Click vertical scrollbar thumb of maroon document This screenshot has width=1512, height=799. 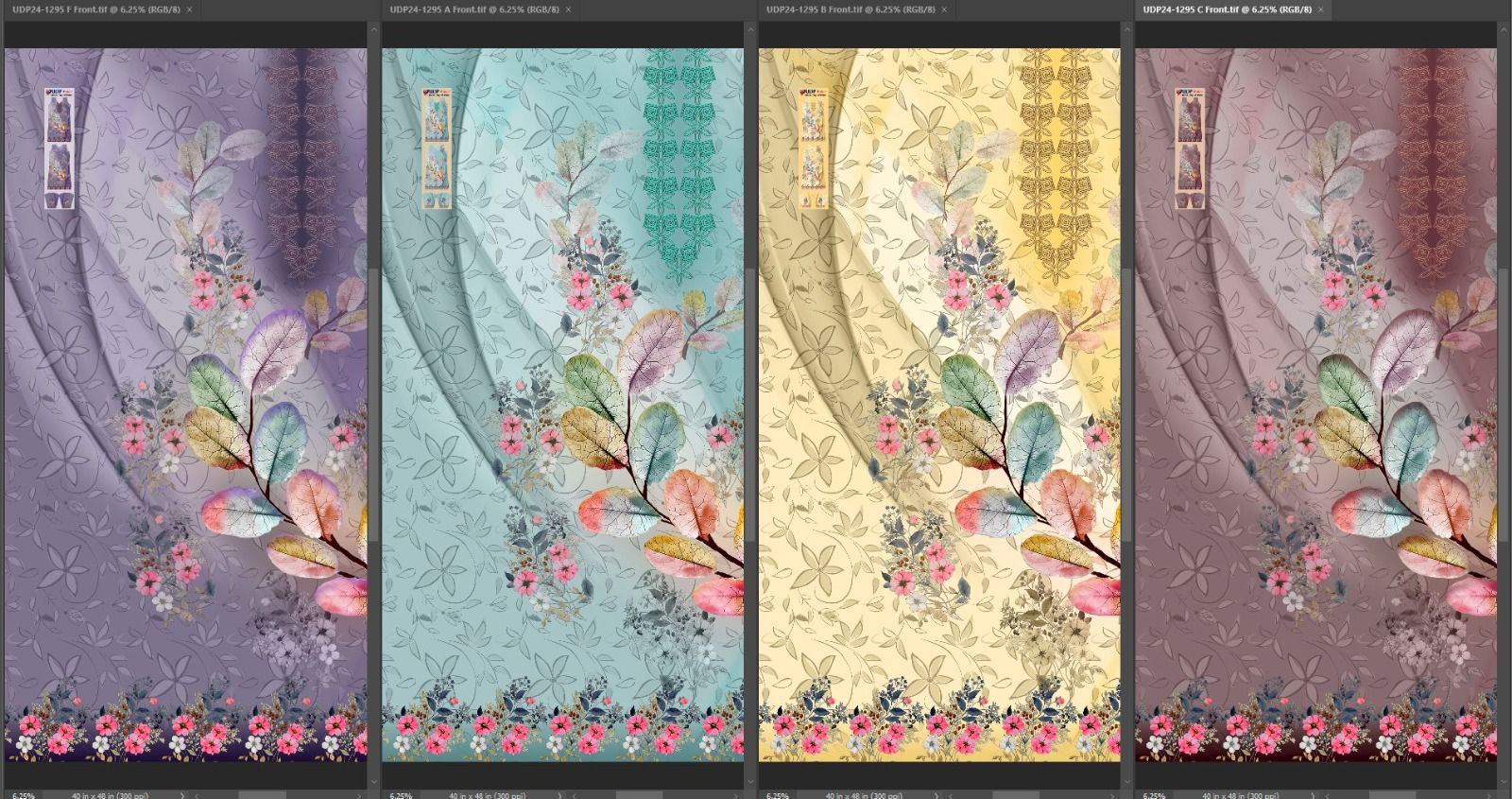click(1503, 405)
